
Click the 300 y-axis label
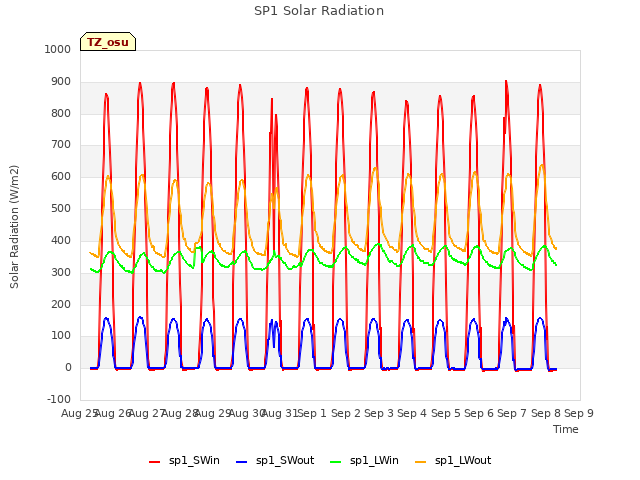pos(61,272)
